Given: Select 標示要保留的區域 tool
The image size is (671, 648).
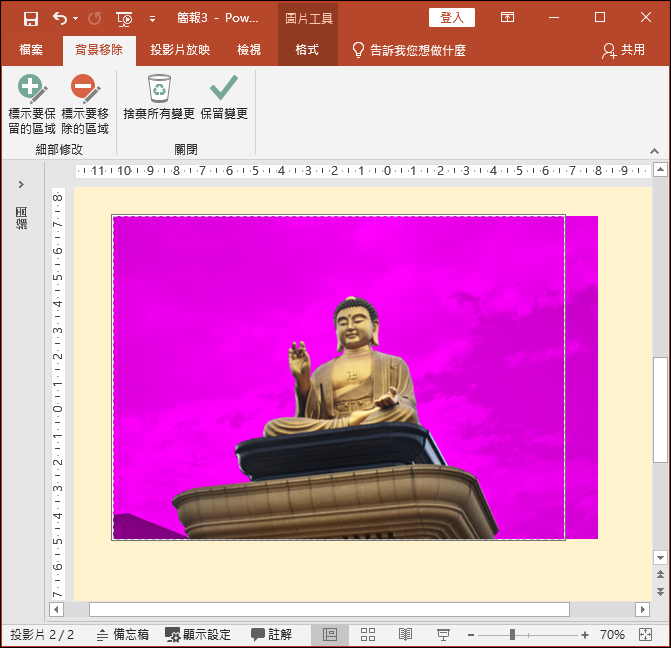Looking at the screenshot, I should (x=32, y=104).
